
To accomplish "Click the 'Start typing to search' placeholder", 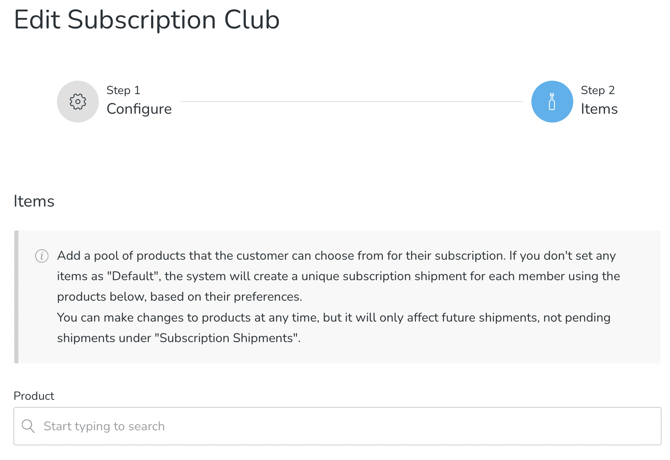I will pos(104,426).
